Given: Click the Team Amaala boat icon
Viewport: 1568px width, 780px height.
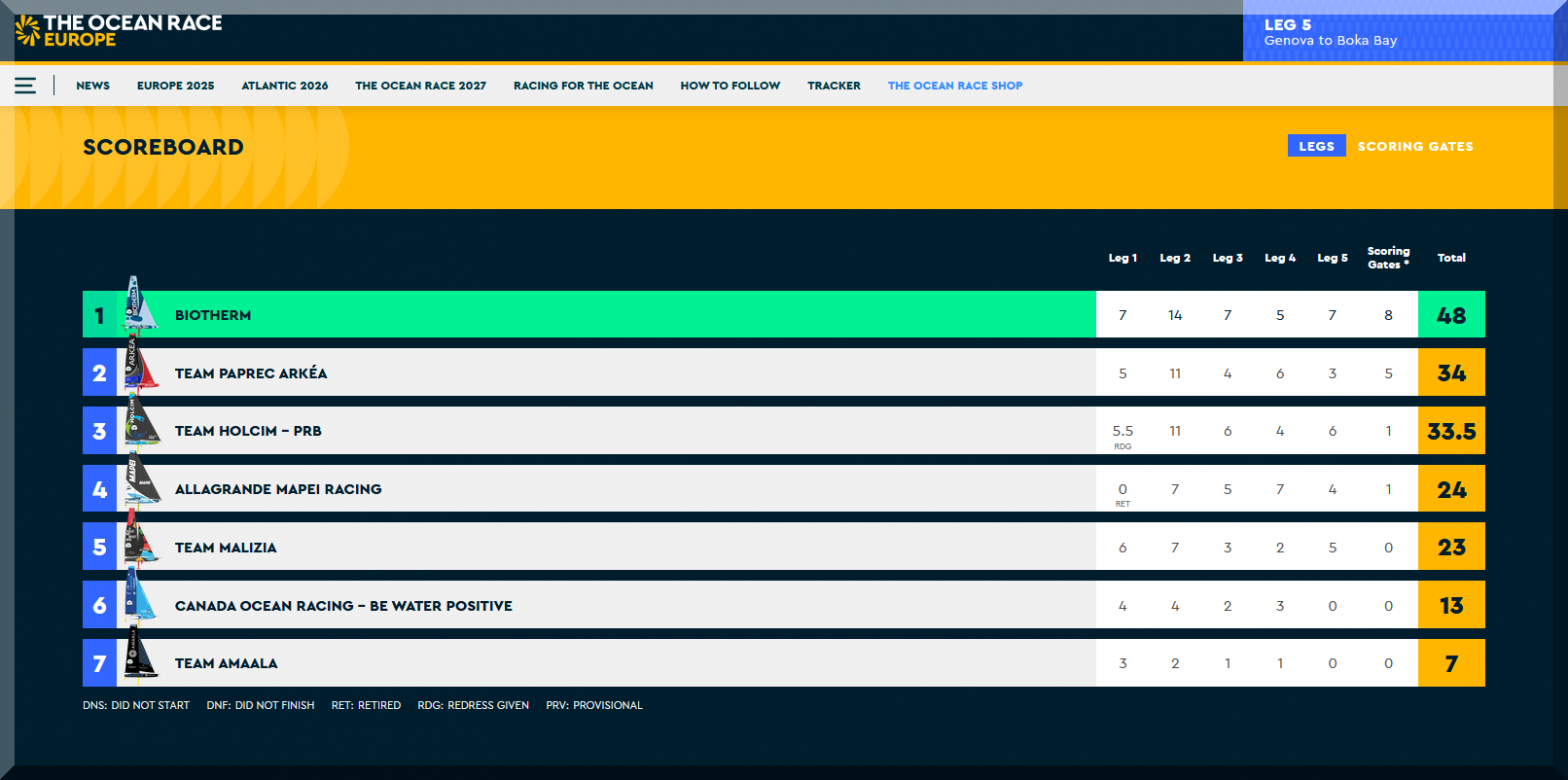Looking at the screenshot, I should click(x=140, y=658).
